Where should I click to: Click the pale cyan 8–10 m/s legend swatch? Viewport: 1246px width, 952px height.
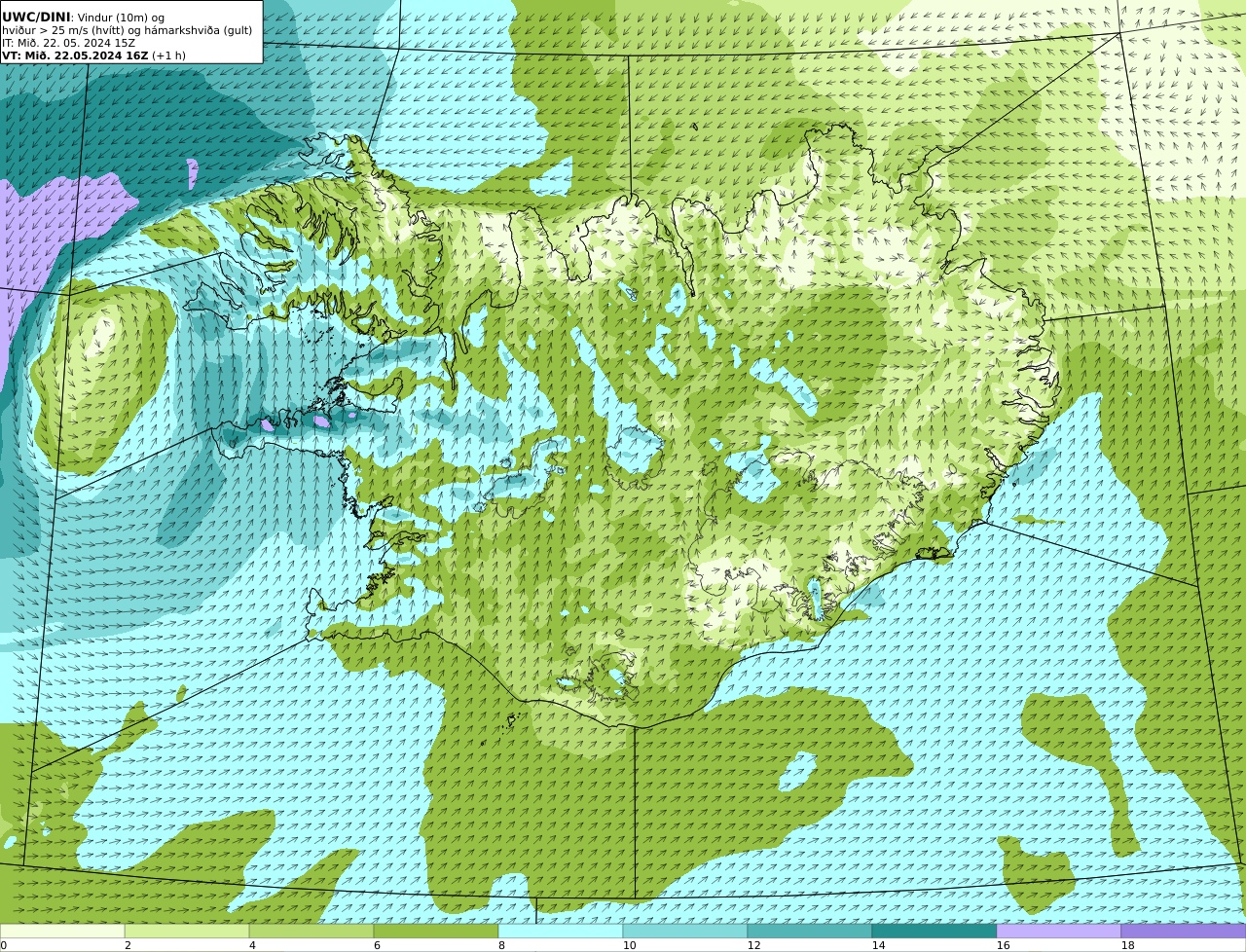click(x=561, y=931)
